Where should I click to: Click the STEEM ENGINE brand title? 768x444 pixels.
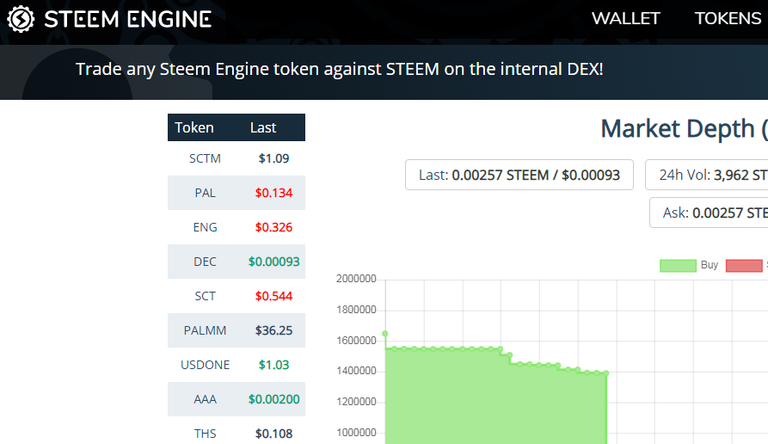[x=128, y=20]
